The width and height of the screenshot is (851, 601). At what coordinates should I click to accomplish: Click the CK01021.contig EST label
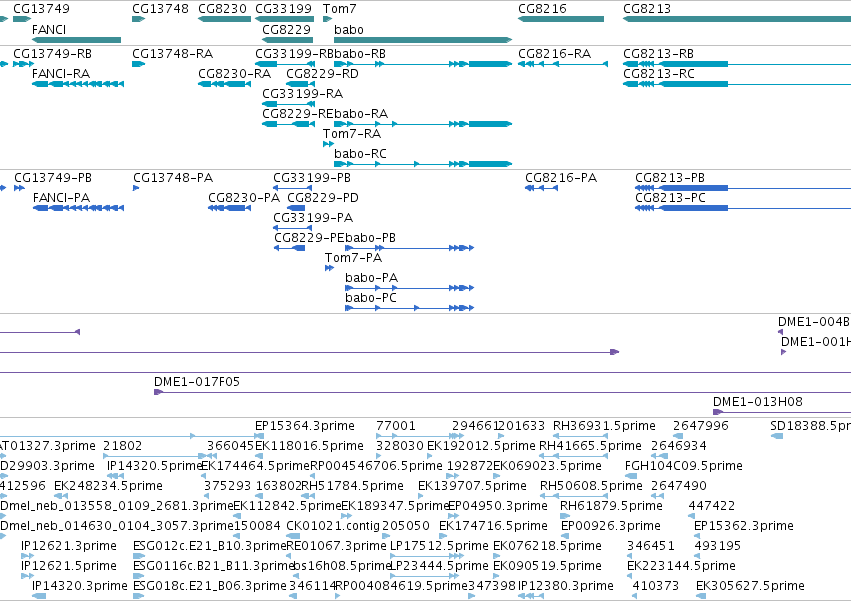coord(333,527)
